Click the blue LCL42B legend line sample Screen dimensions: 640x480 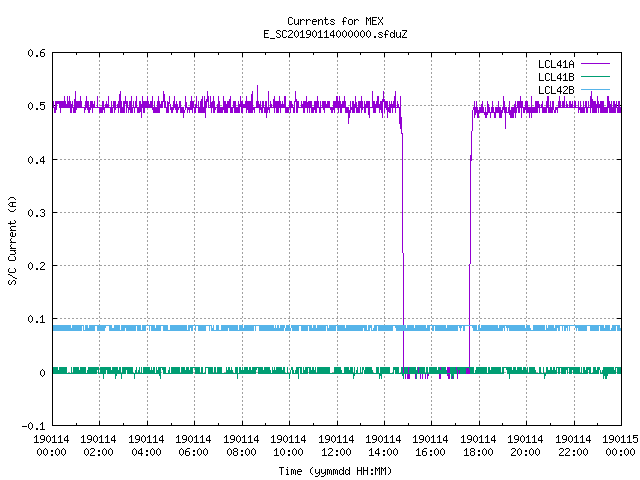(595, 90)
